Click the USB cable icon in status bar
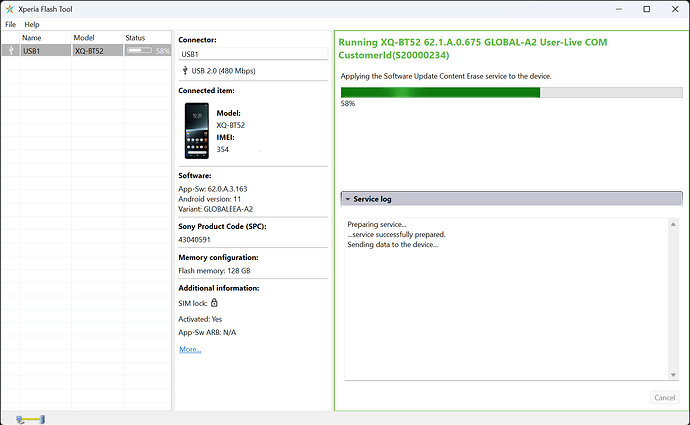Viewport: 690px width, 425px height. tap(30, 419)
